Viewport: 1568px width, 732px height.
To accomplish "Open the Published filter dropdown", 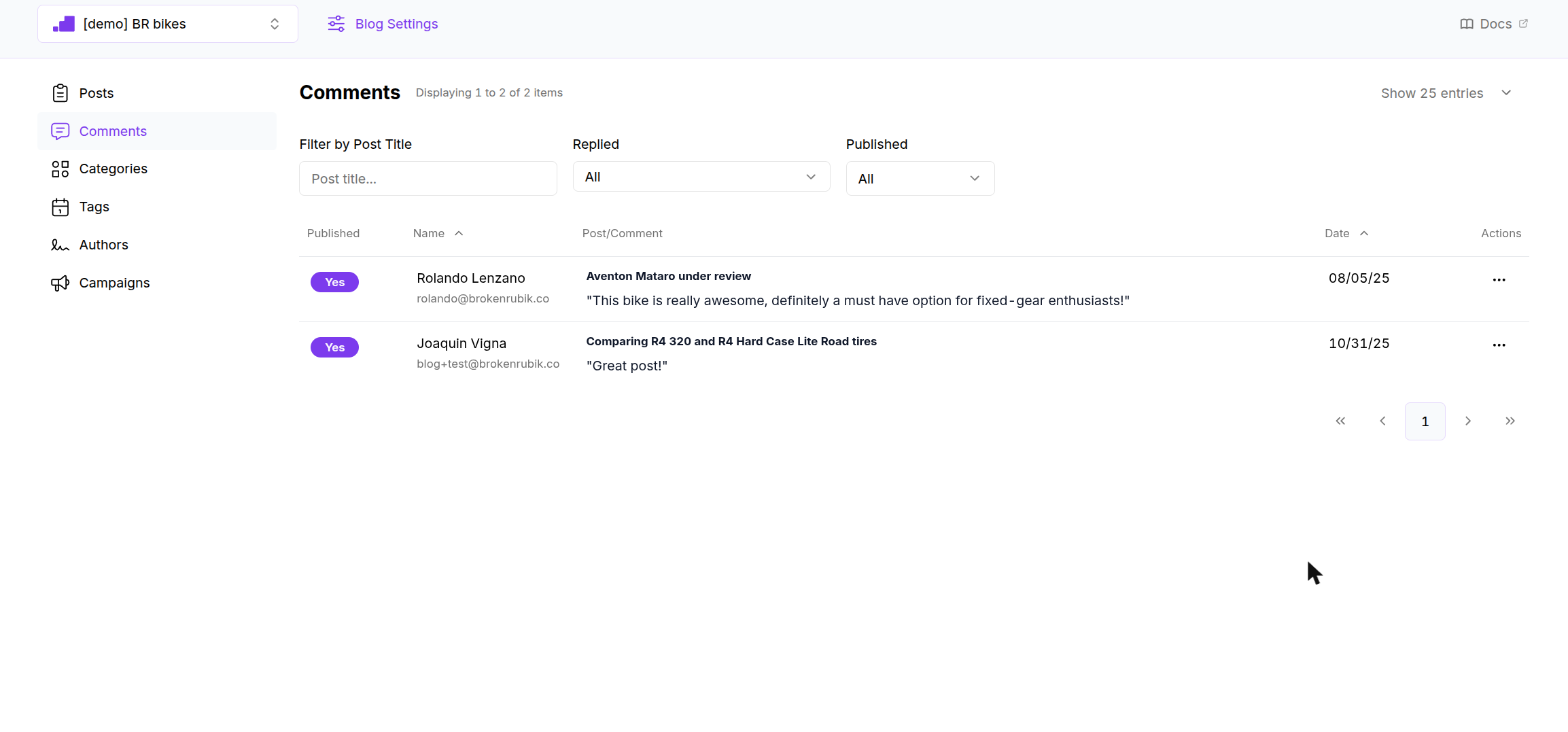I will click(x=920, y=178).
